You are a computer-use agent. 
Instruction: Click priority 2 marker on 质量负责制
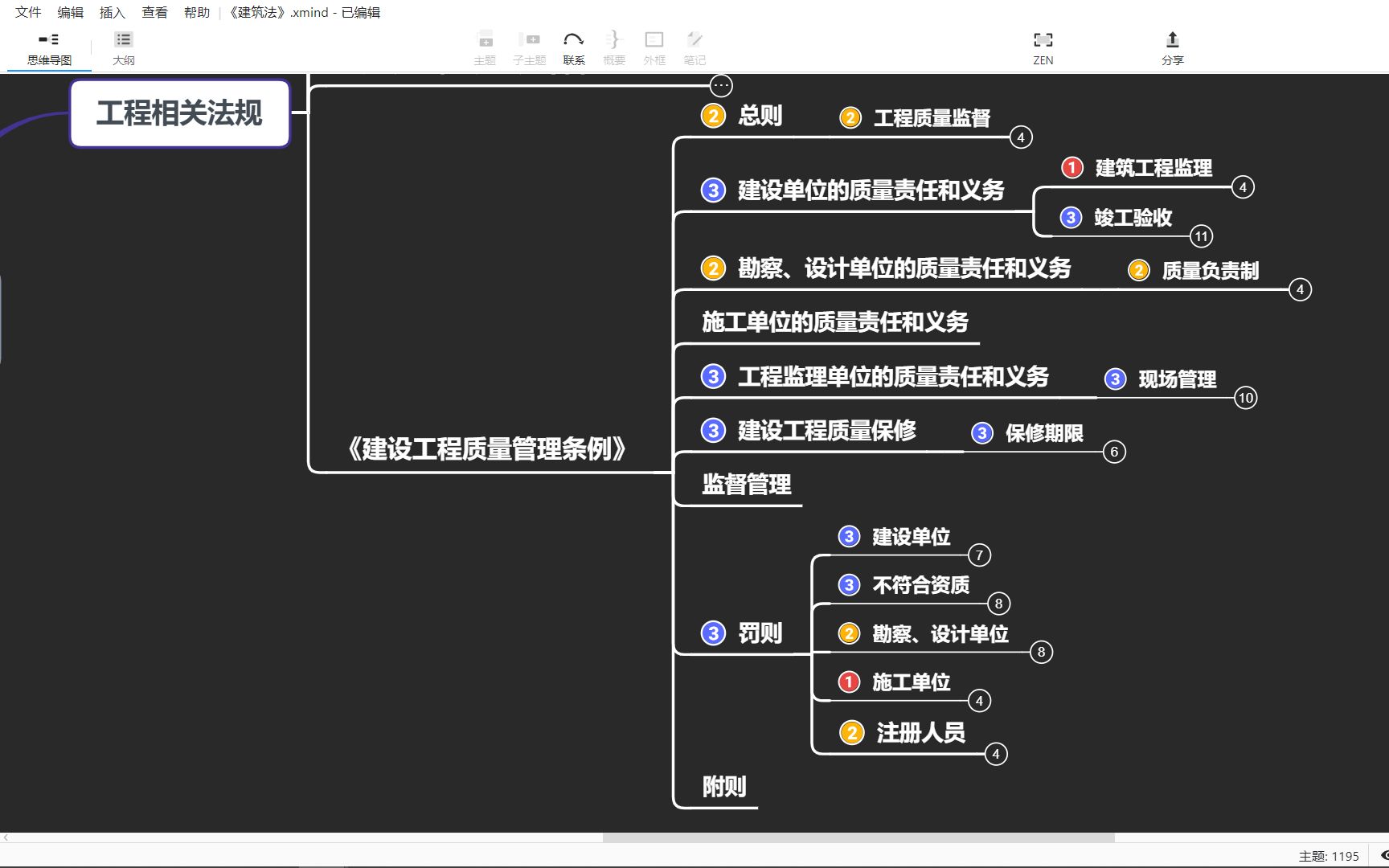[x=1139, y=271]
